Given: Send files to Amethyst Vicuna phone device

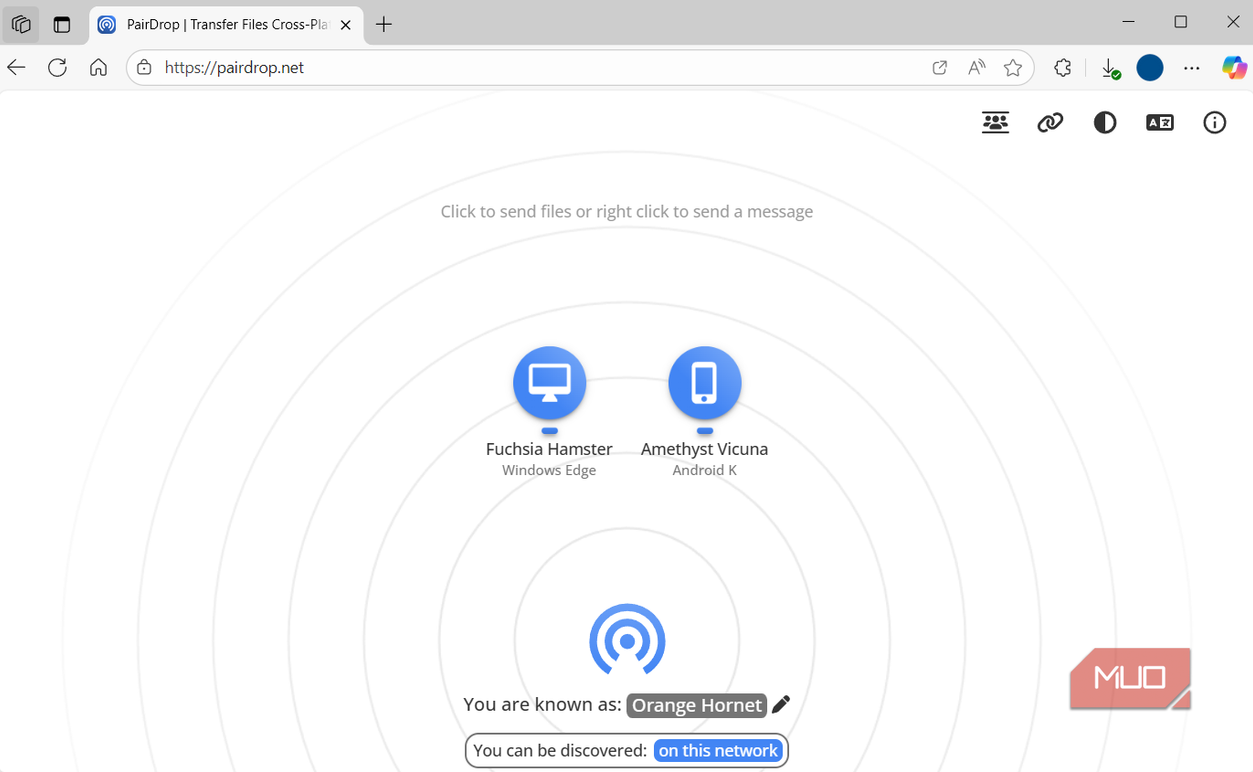Looking at the screenshot, I should click(705, 383).
